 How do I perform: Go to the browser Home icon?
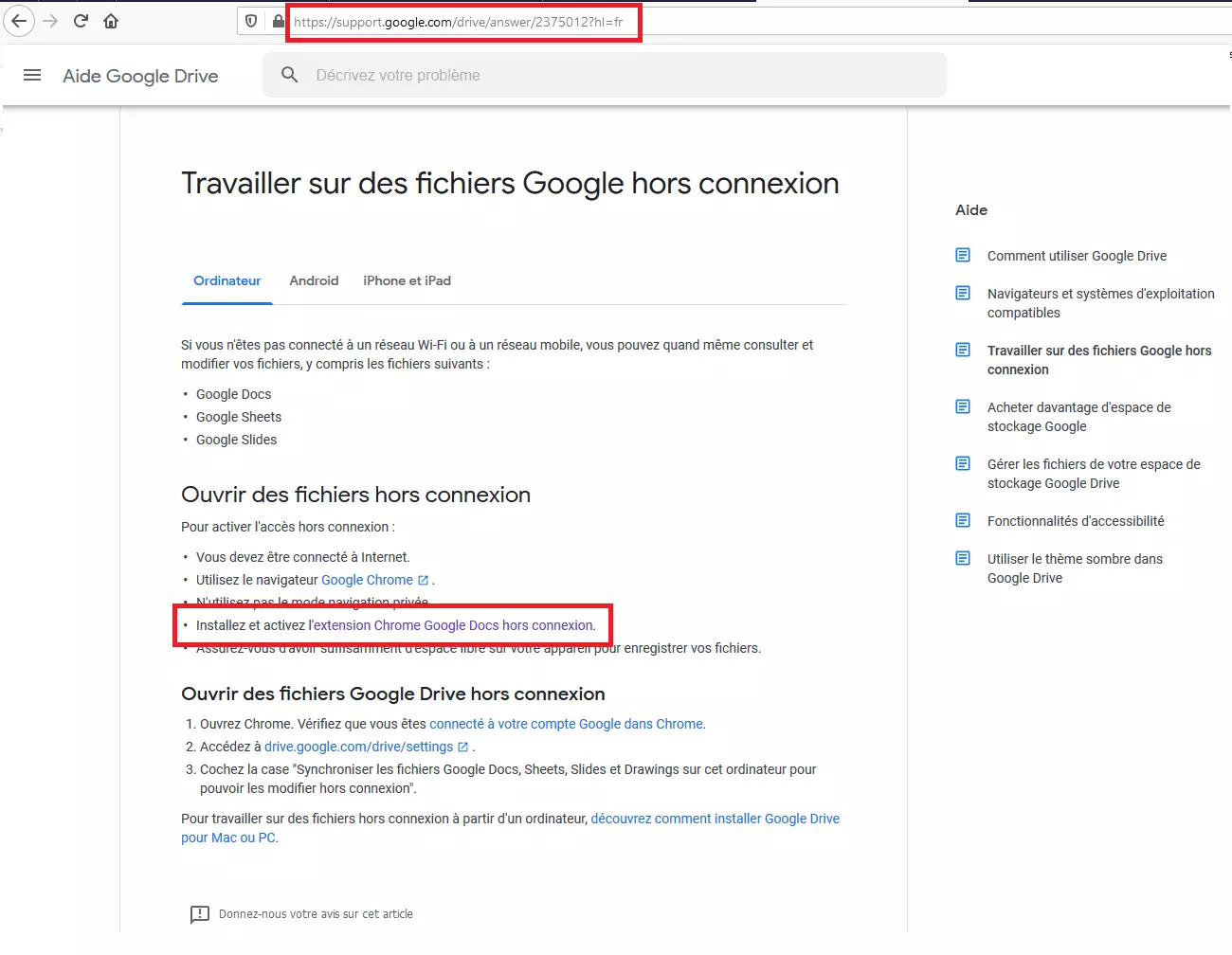pos(111,21)
